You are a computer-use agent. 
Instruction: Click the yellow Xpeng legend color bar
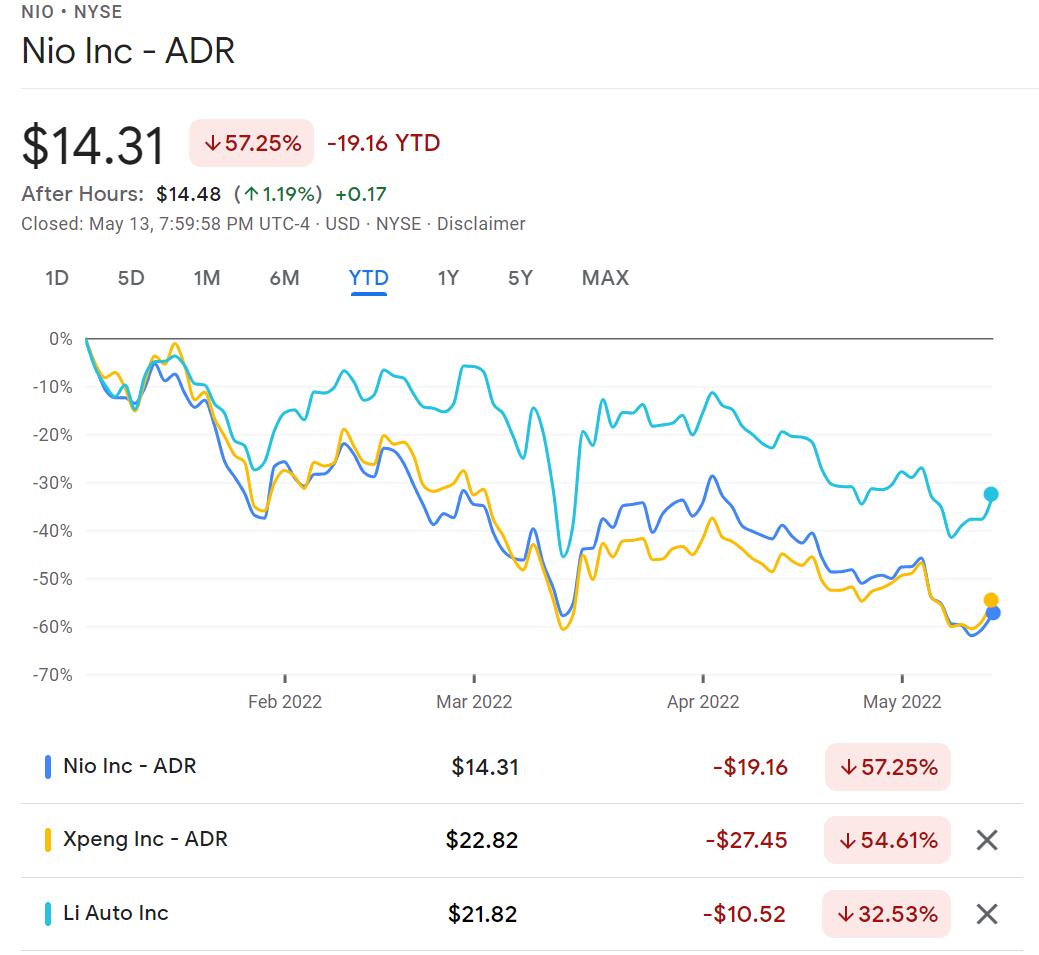tap(48, 840)
